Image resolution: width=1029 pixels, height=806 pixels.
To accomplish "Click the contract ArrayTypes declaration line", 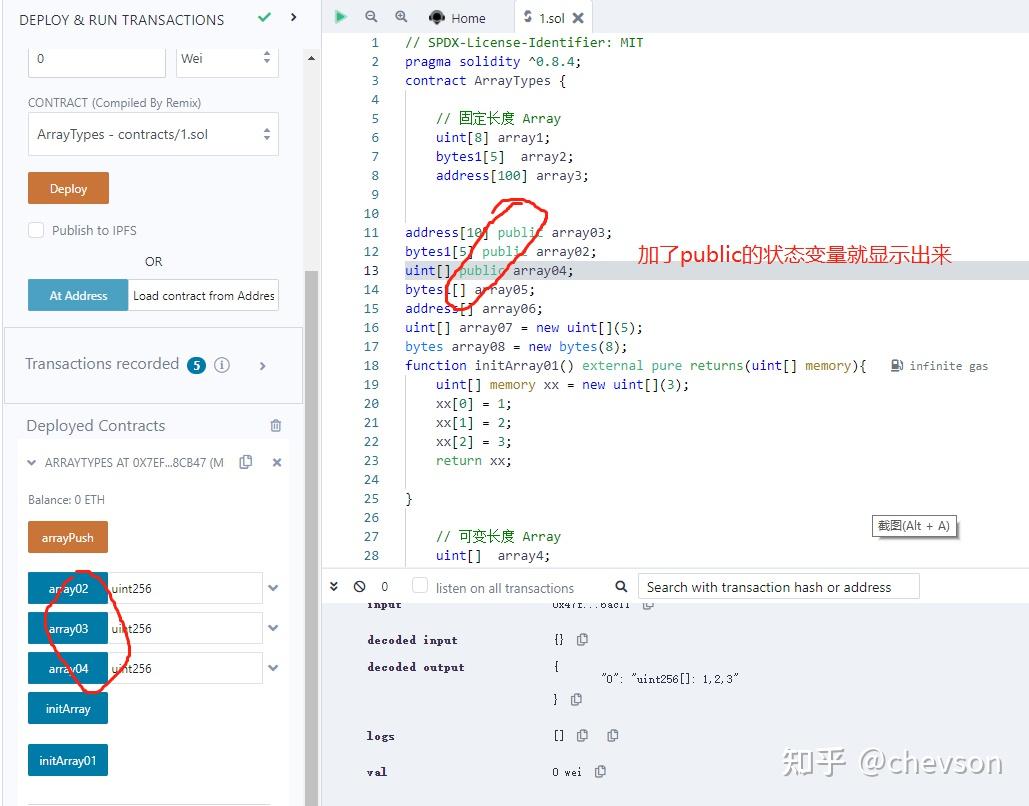I will 485,81.
